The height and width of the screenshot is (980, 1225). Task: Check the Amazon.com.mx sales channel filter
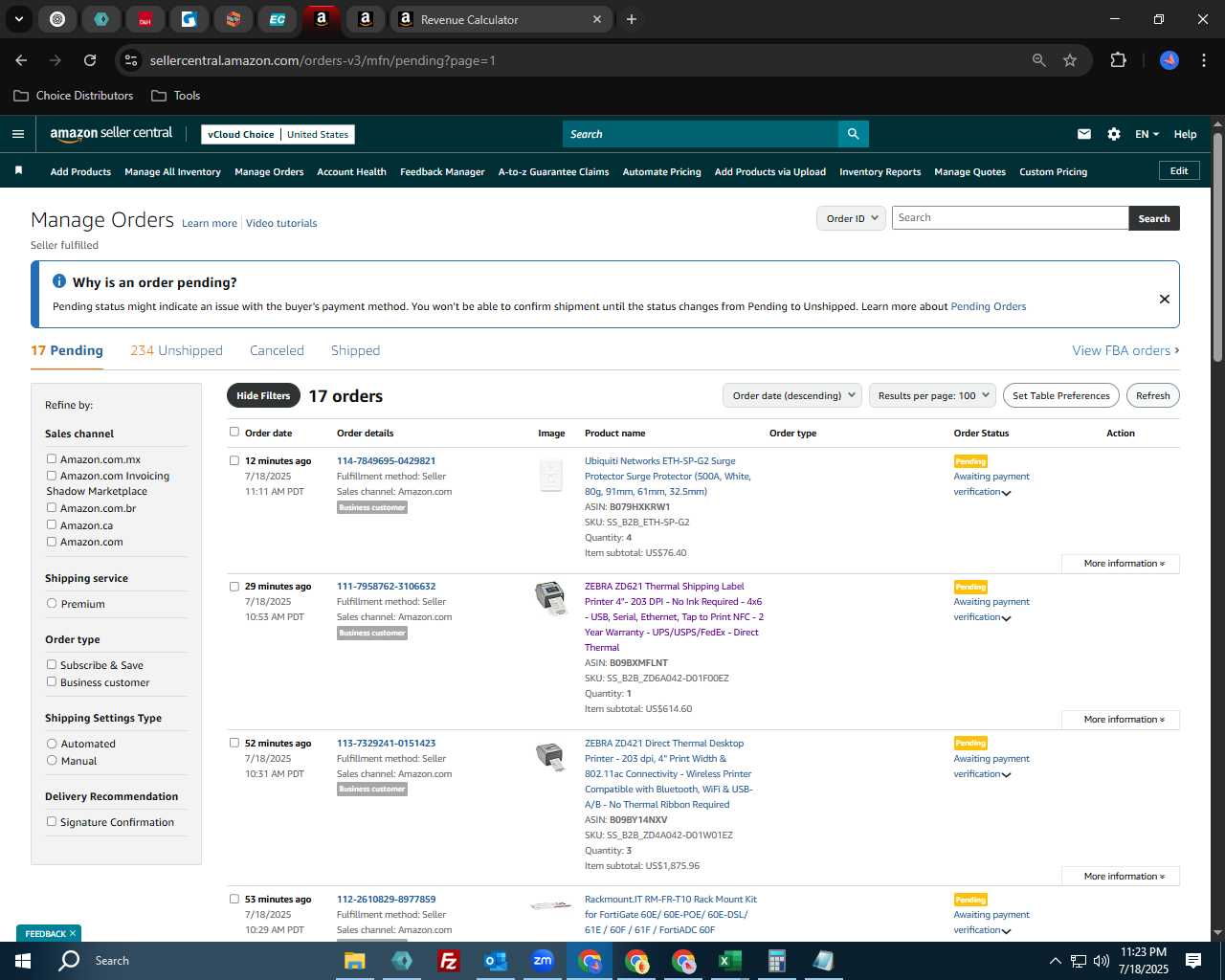coord(52,459)
